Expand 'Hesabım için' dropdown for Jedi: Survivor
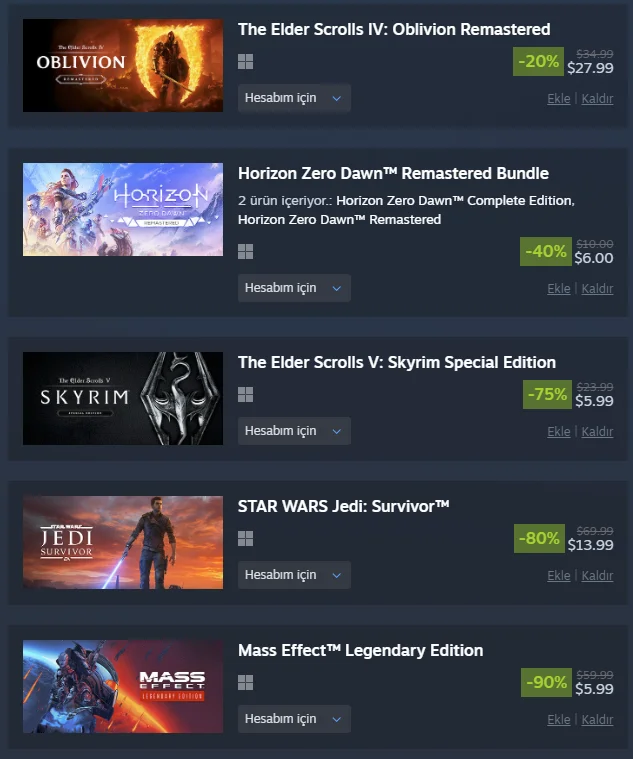This screenshot has height=759, width=633. pos(294,575)
